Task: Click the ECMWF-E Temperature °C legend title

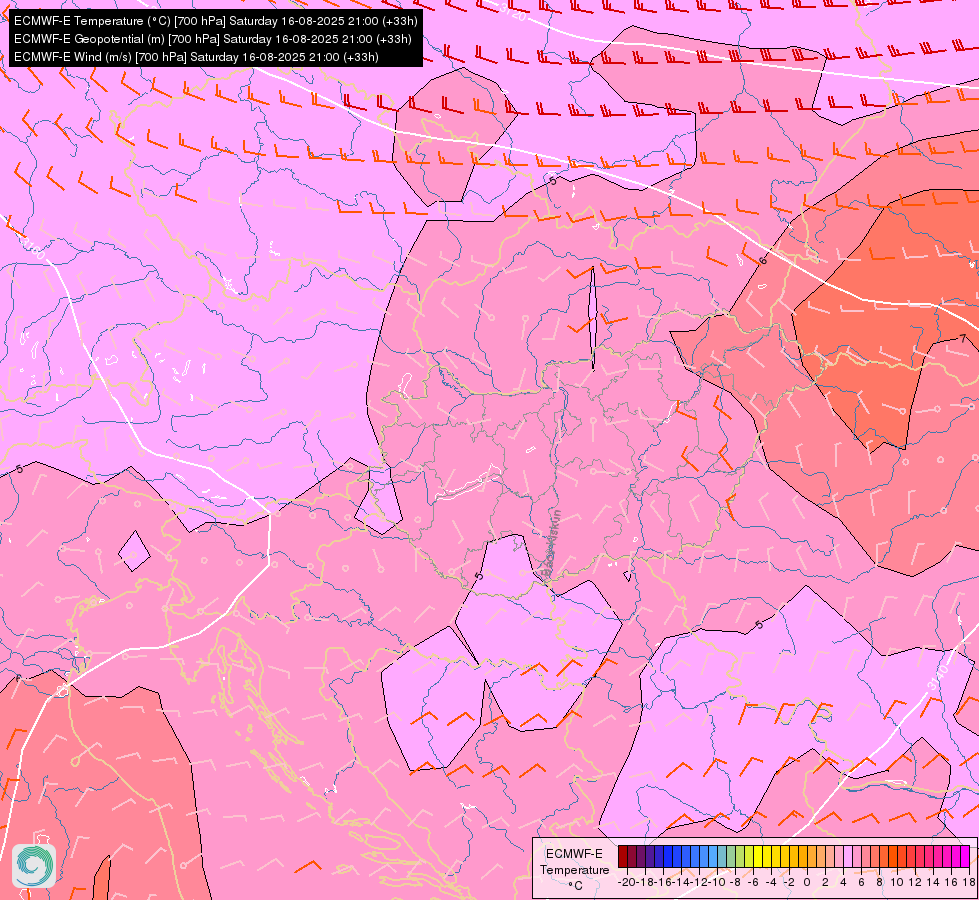Action: coord(574,869)
